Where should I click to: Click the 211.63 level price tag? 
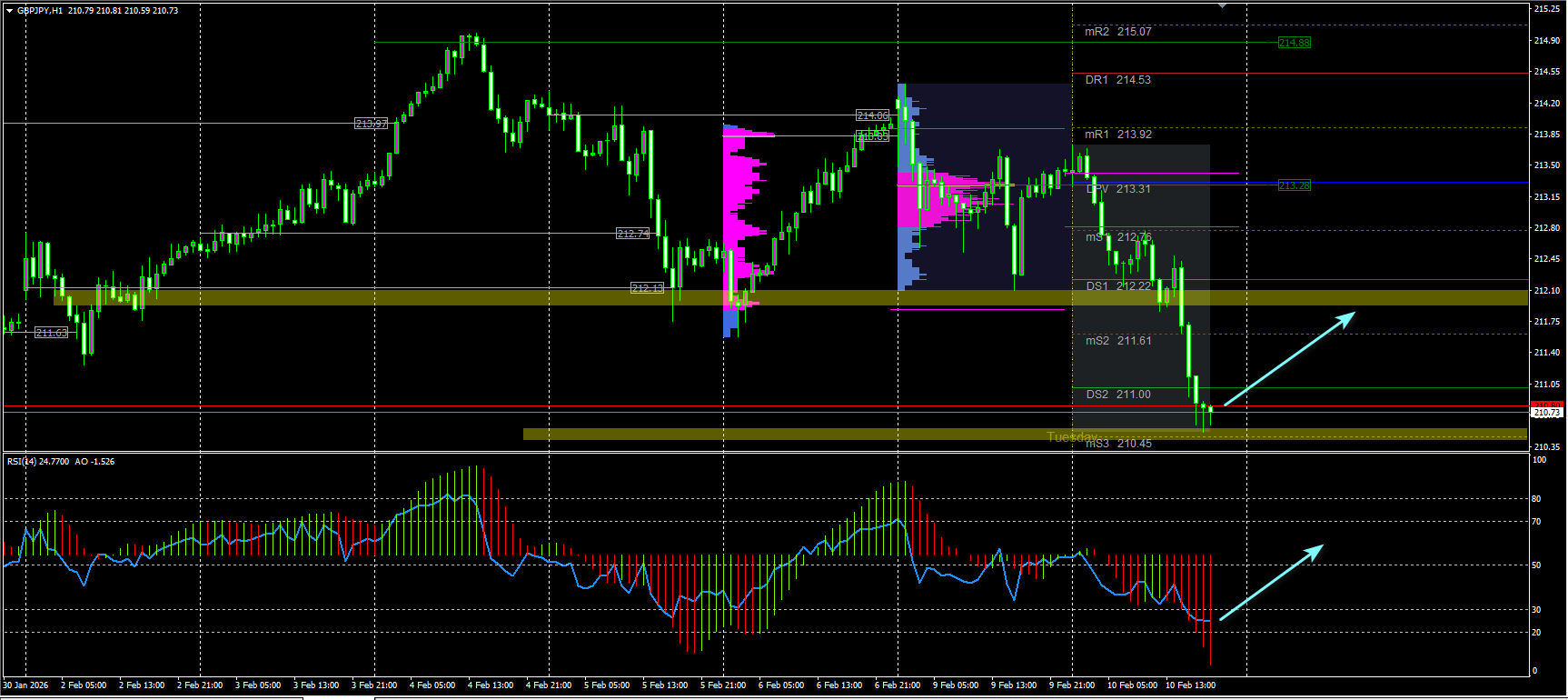(52, 333)
